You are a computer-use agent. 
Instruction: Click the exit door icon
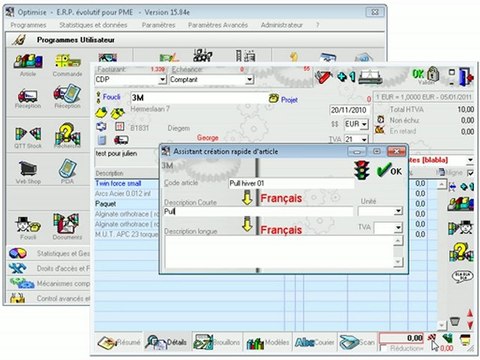click(465, 77)
